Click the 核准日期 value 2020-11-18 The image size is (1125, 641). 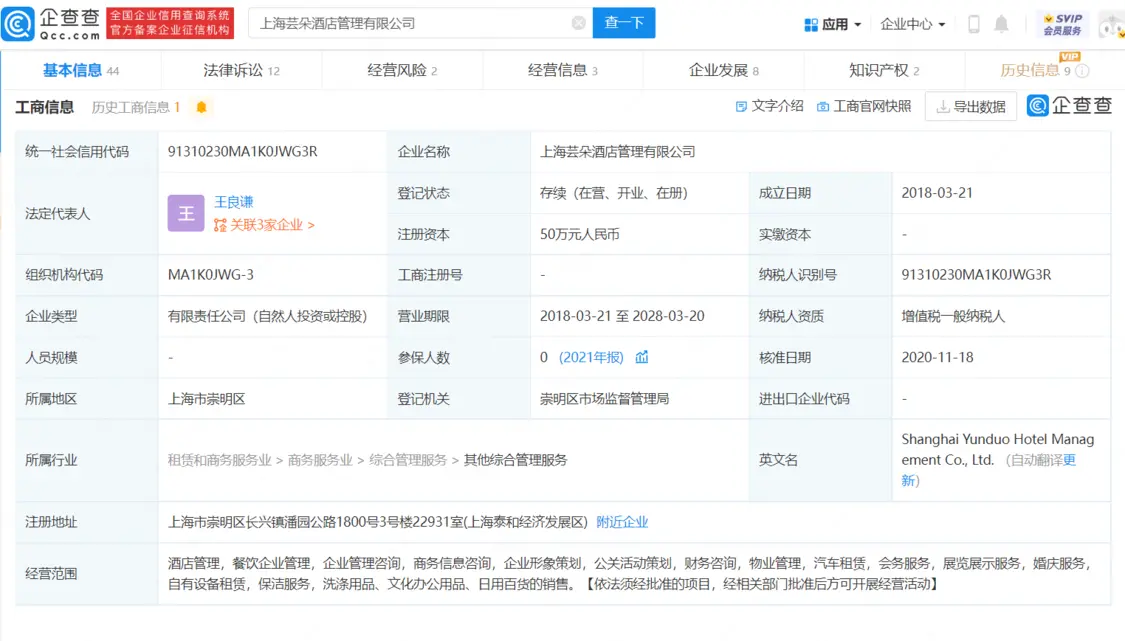(x=937, y=357)
